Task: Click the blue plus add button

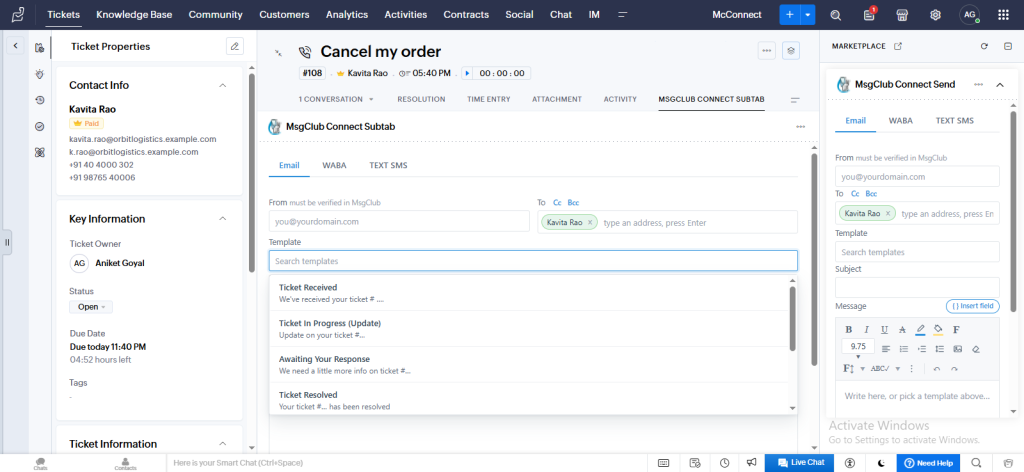Action: click(790, 15)
